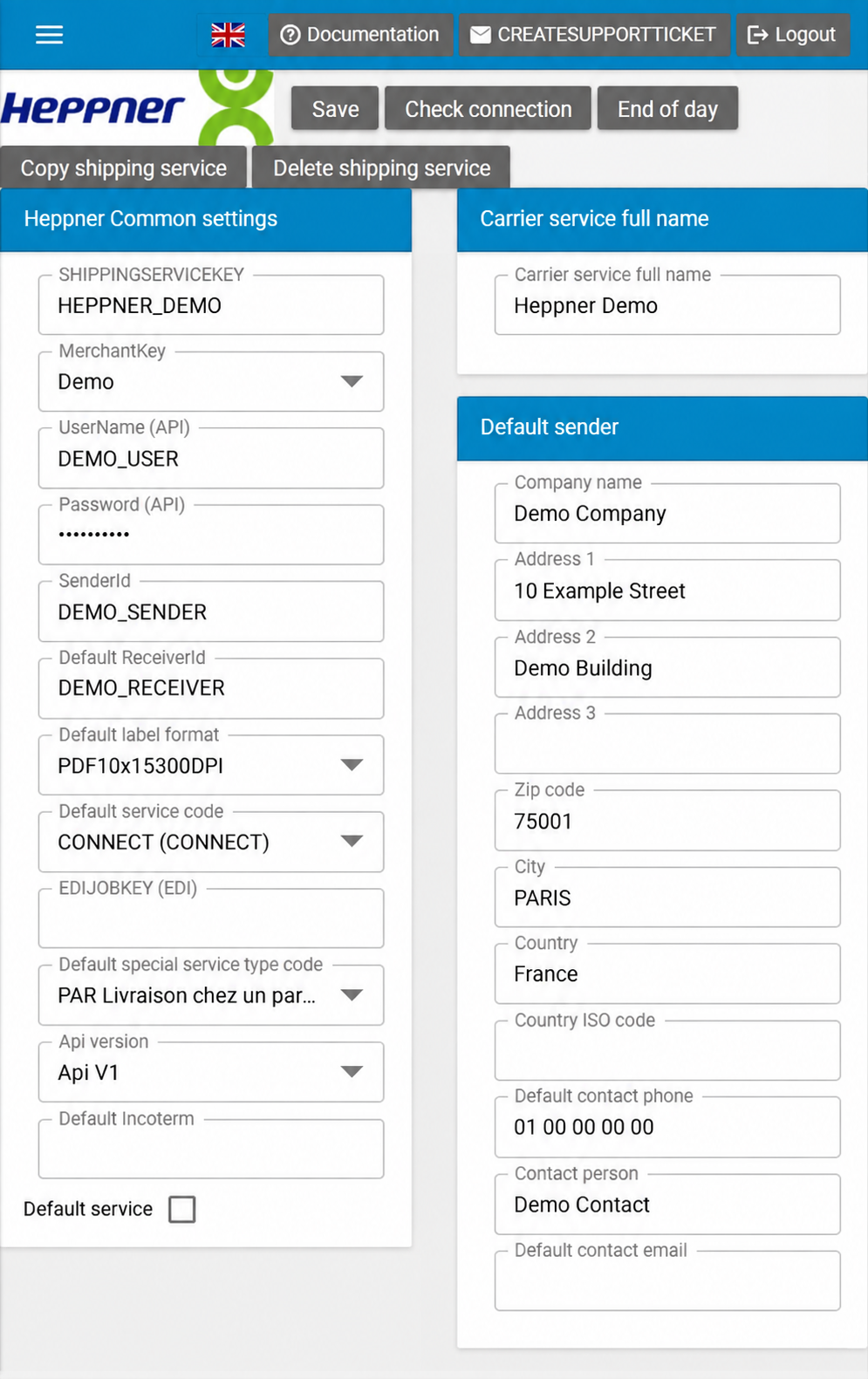868x1379 pixels.
Task: Open the Default label format dropdown
Action: point(211,766)
